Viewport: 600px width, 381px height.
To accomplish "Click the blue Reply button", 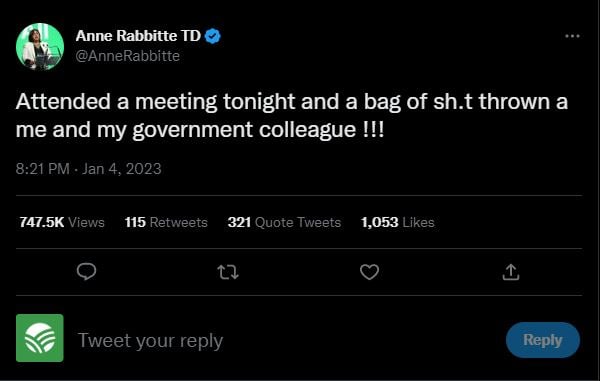I will (x=543, y=340).
